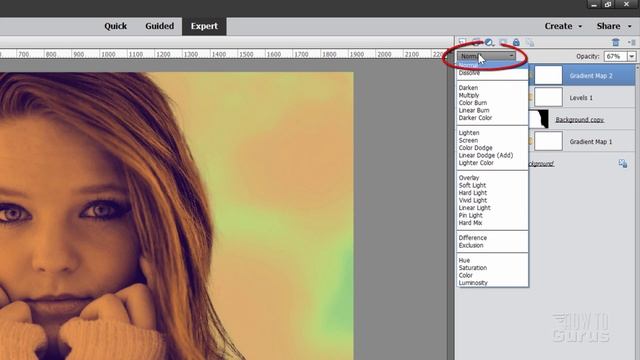The height and width of the screenshot is (360, 640).
Task: Open the Share dropdown
Action: pyautogui.click(x=614, y=26)
